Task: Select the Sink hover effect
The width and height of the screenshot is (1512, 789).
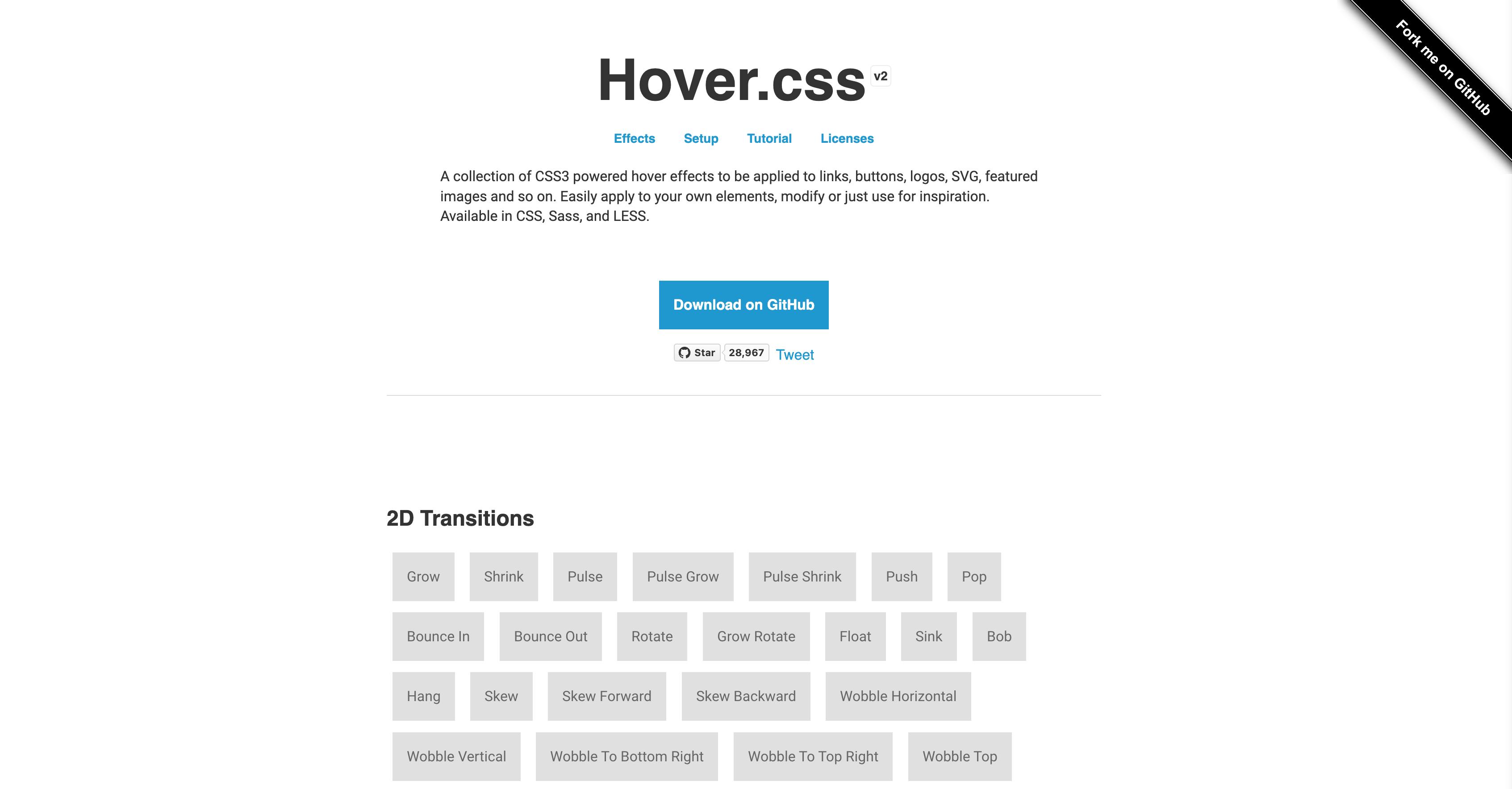Action: 929,636
